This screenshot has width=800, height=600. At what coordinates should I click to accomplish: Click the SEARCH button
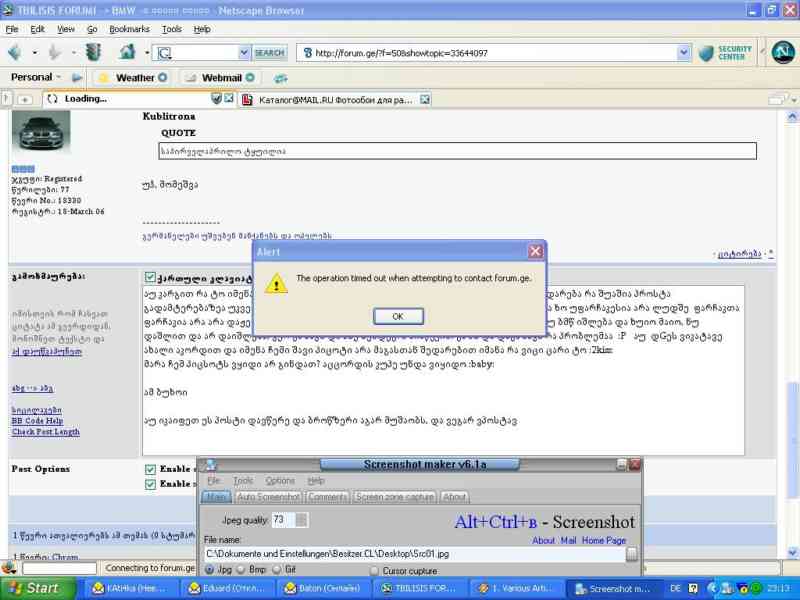(269, 53)
